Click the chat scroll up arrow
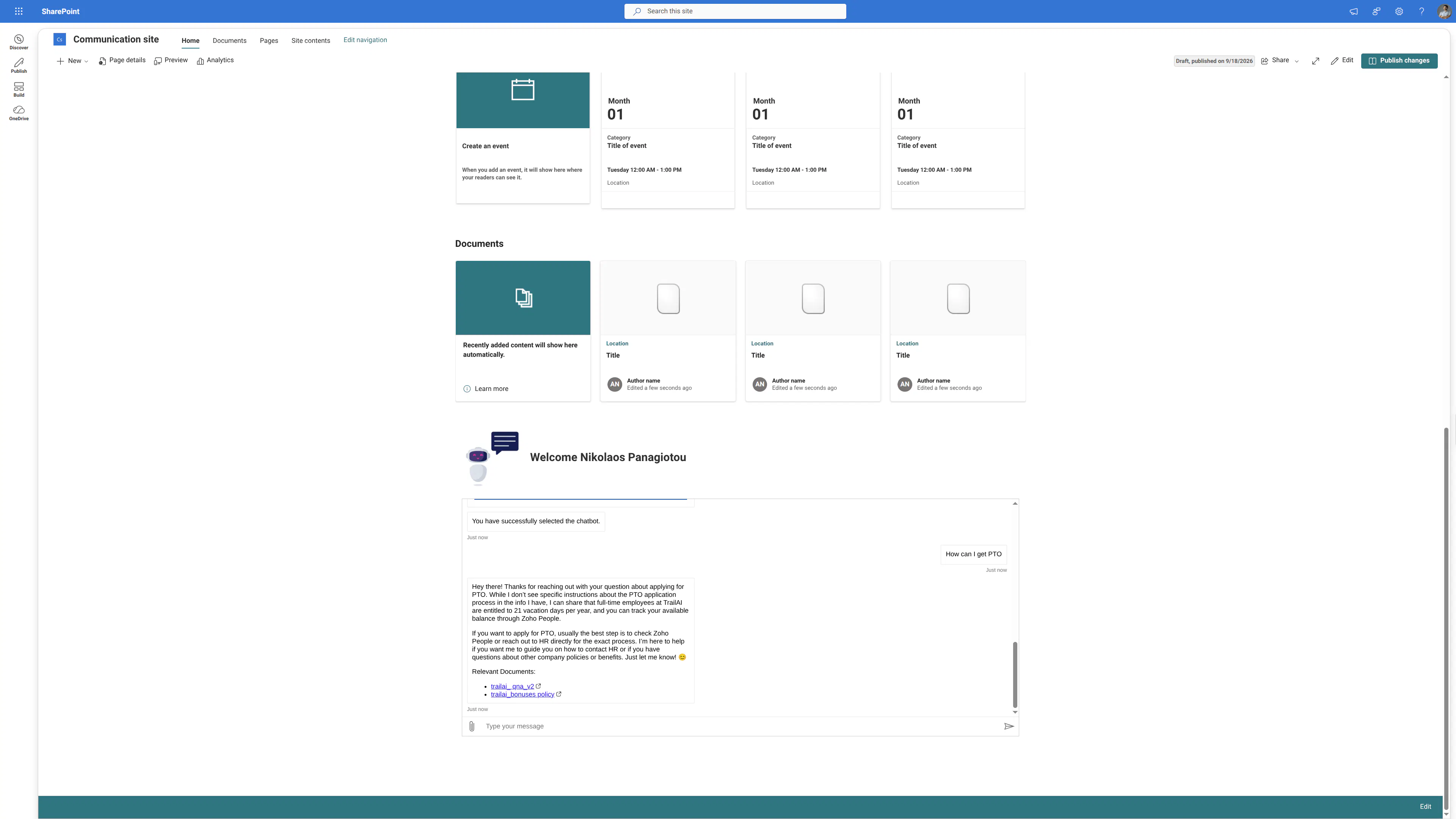Viewport: 1456px width, 819px height. point(1015,503)
